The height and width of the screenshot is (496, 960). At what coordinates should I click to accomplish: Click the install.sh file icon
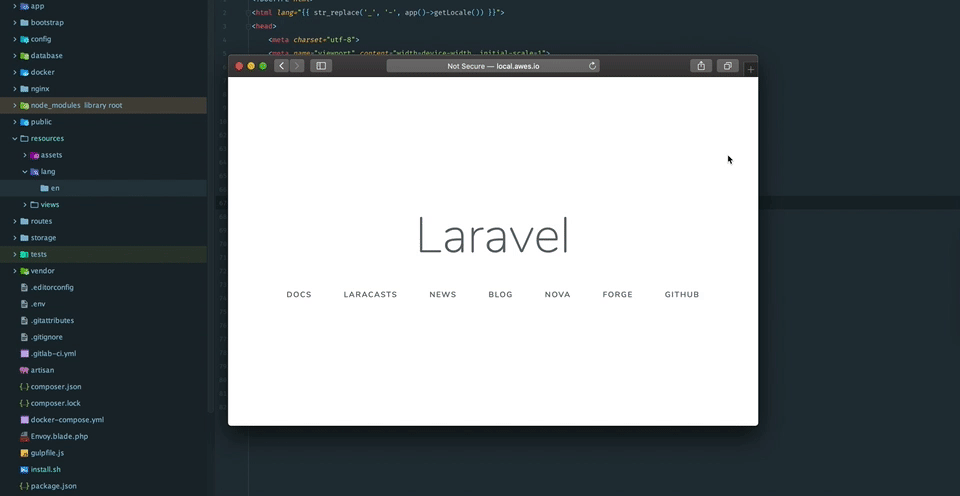(x=24, y=469)
